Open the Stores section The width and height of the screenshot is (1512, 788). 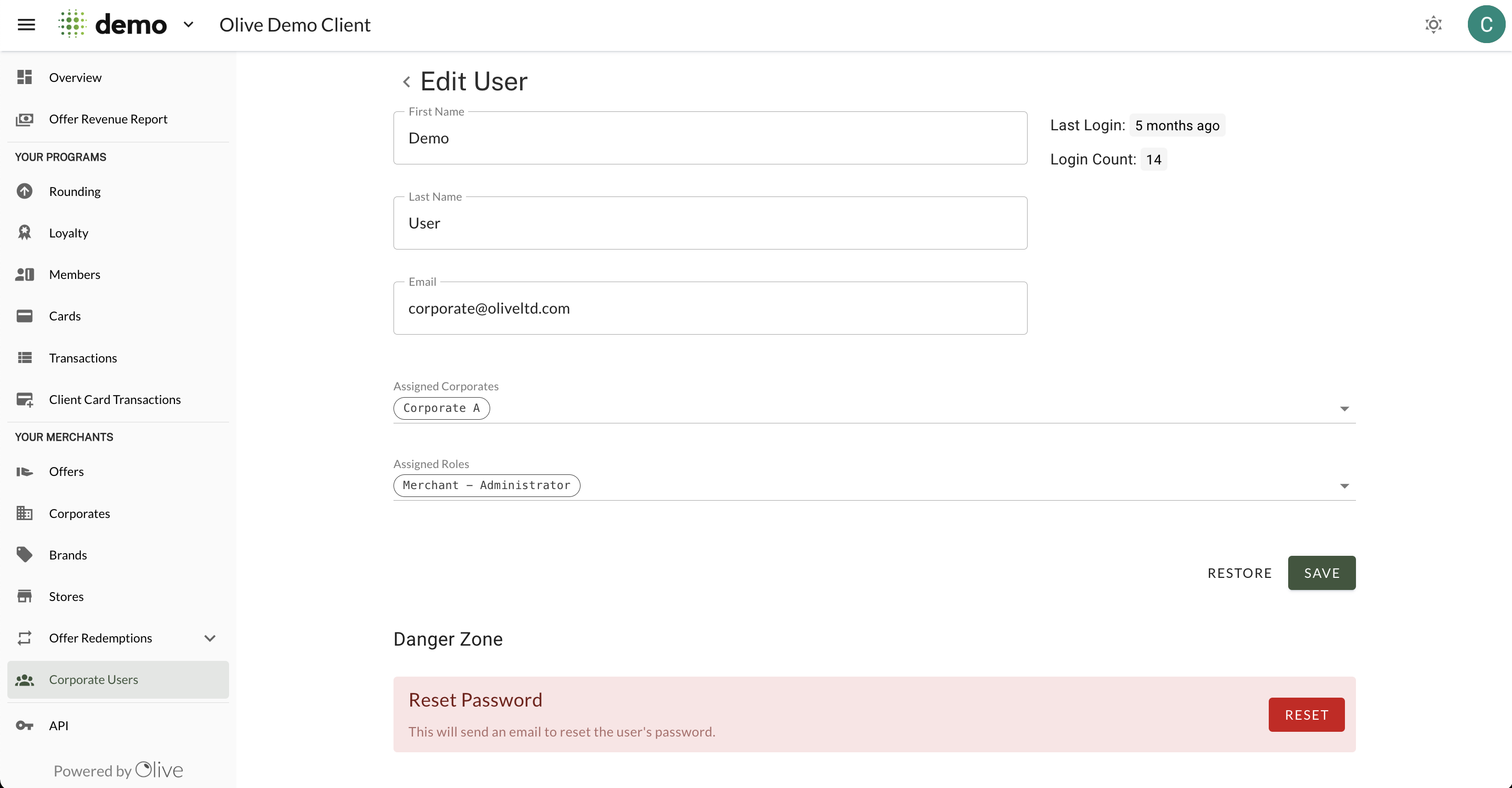(x=118, y=597)
